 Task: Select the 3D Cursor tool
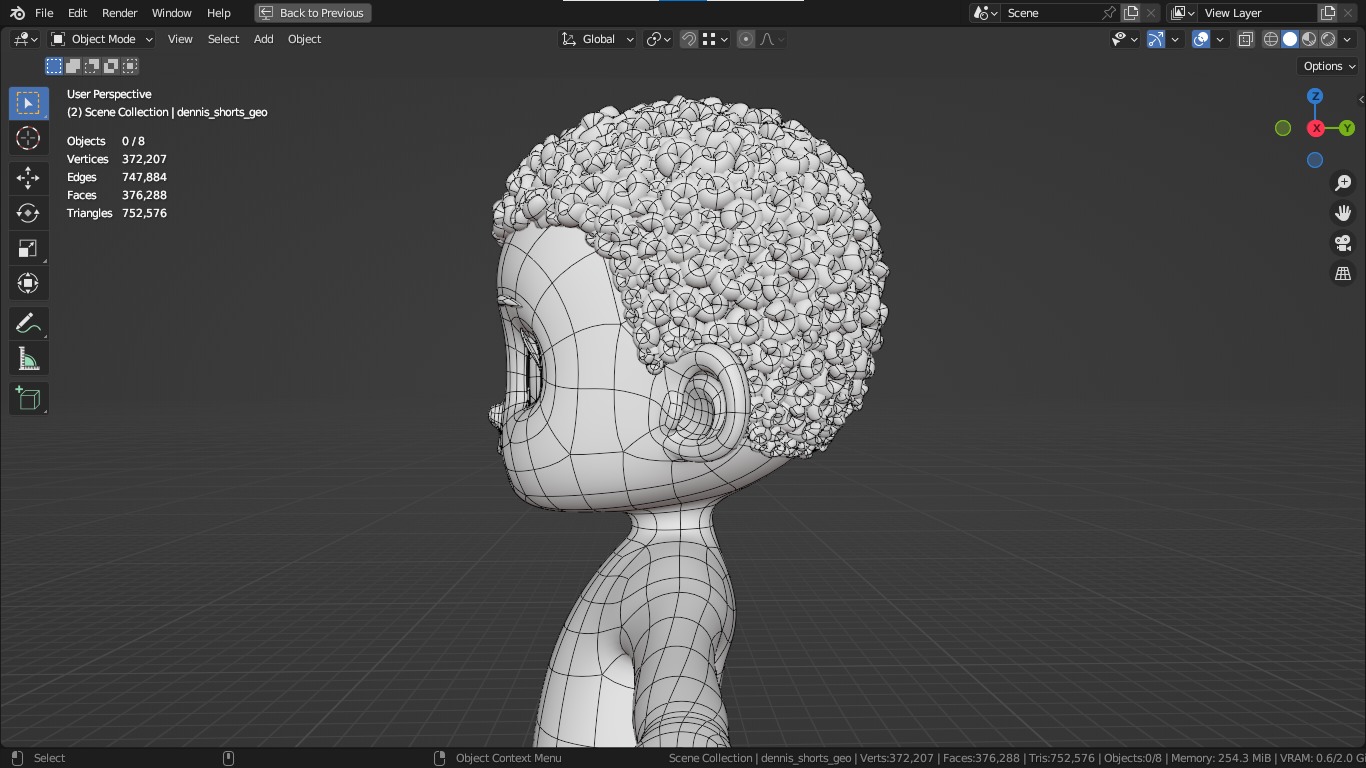(28, 138)
